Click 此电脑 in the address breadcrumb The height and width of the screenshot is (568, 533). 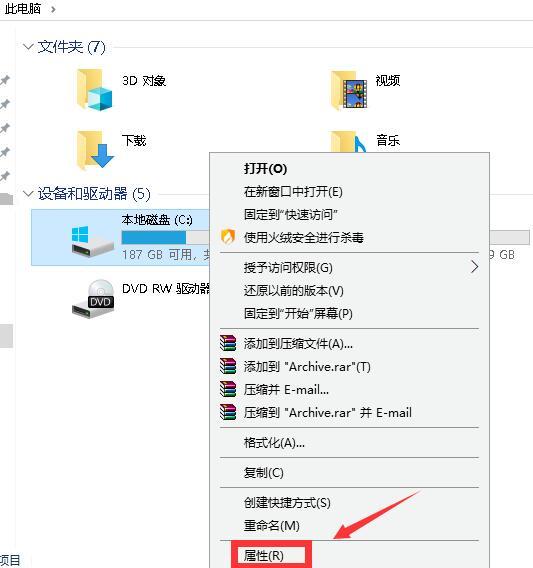pos(22,9)
